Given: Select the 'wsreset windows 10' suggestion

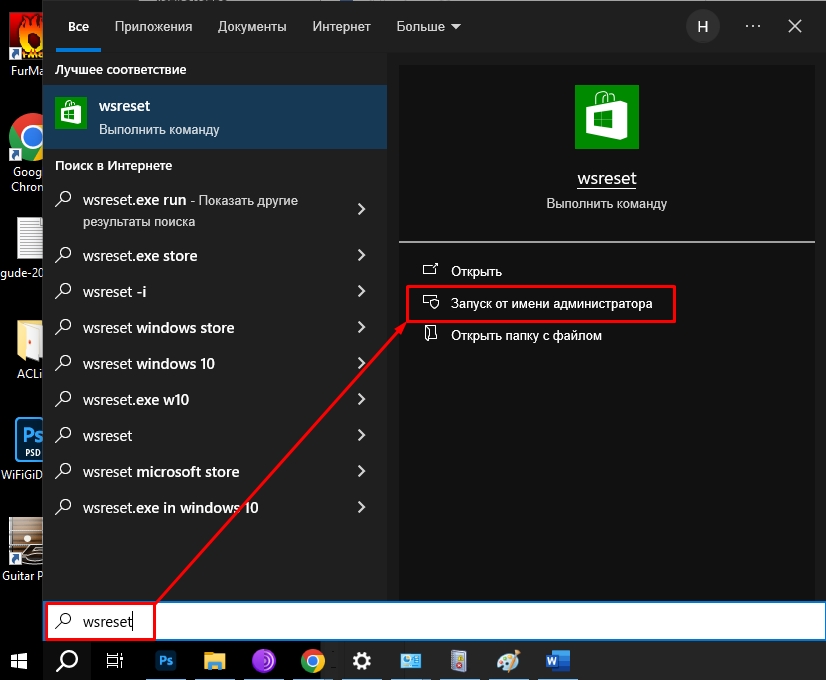Looking at the screenshot, I should click(x=149, y=364).
